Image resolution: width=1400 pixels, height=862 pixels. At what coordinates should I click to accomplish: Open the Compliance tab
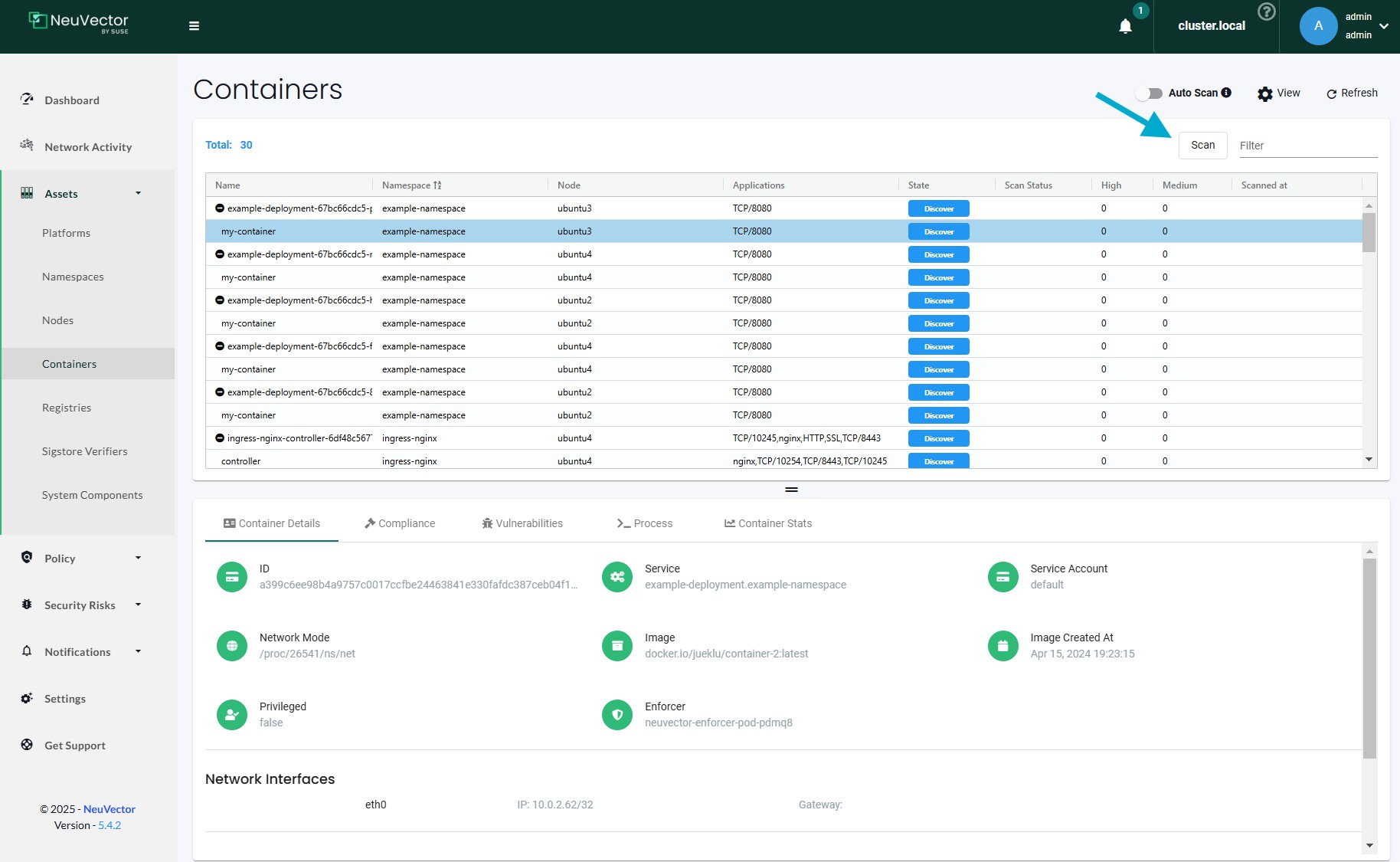399,523
